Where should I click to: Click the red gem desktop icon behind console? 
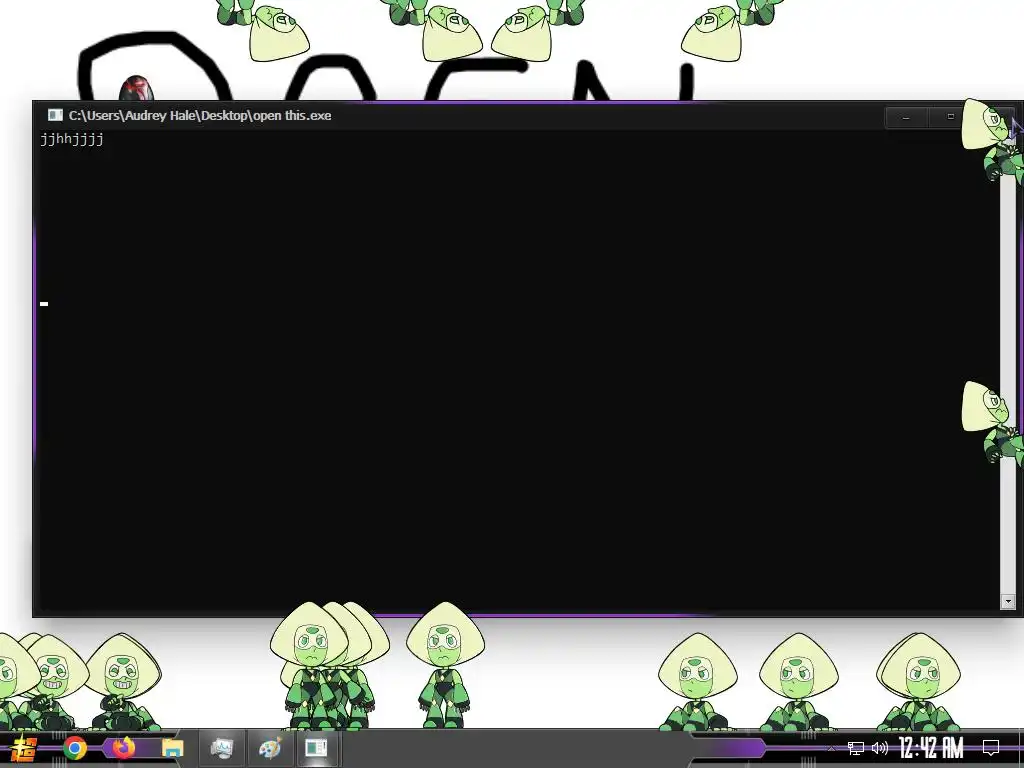click(136, 88)
